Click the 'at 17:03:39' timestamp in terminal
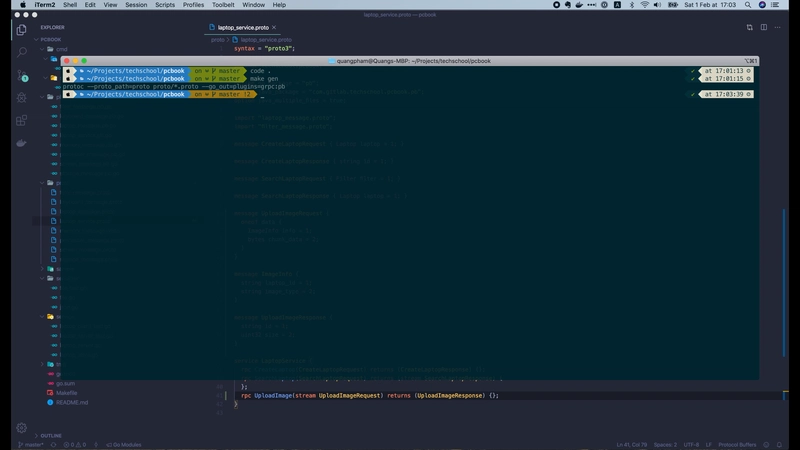Image resolution: width=800 pixels, height=450 pixels. [x=726, y=94]
